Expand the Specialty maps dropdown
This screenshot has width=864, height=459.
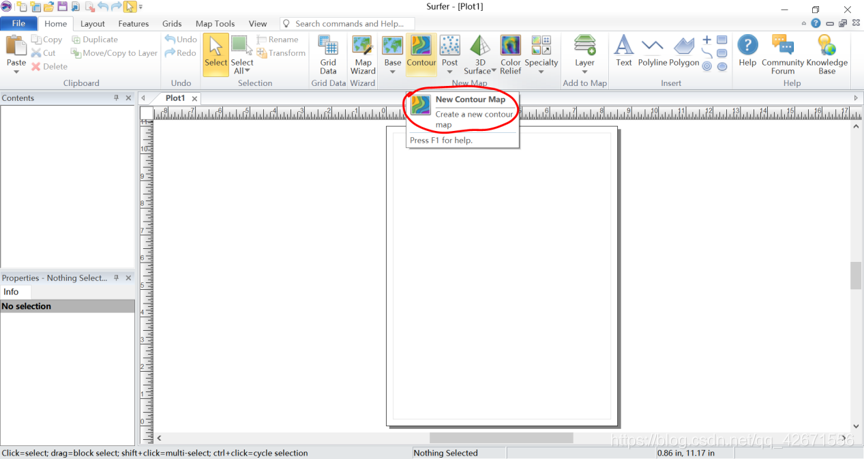[541, 72]
